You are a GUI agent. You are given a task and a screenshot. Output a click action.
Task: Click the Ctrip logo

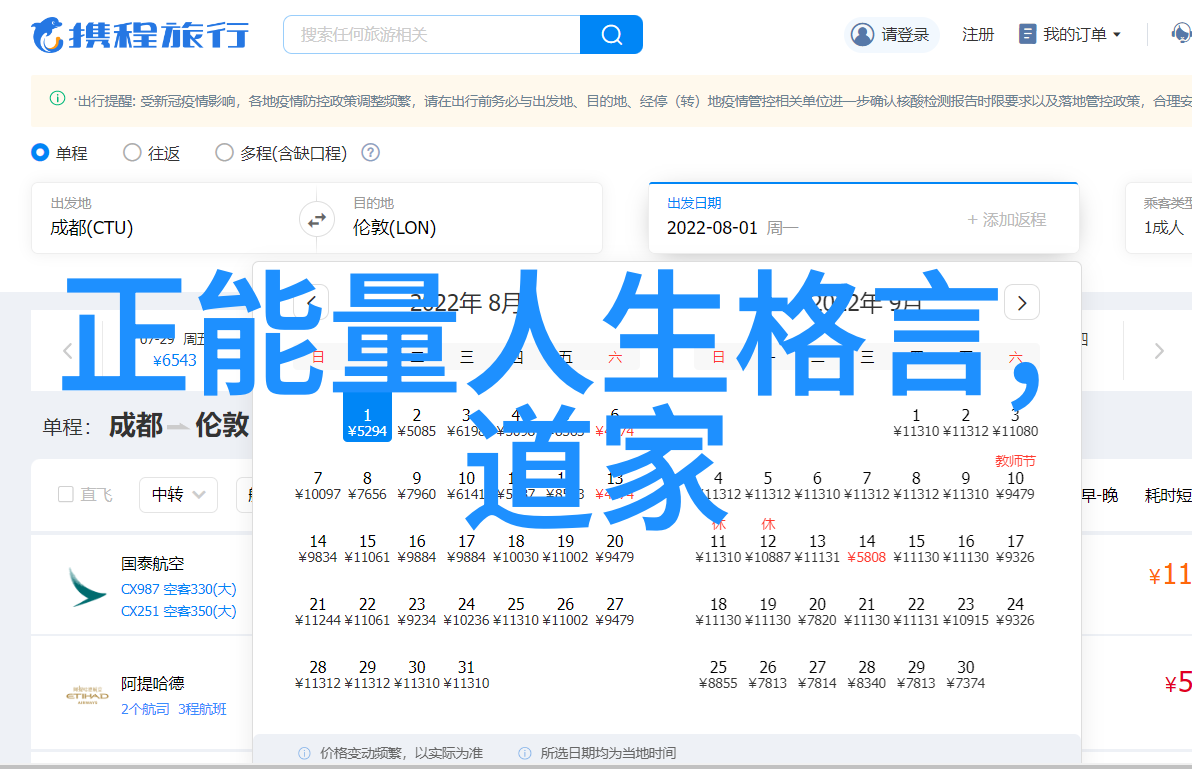(x=140, y=35)
